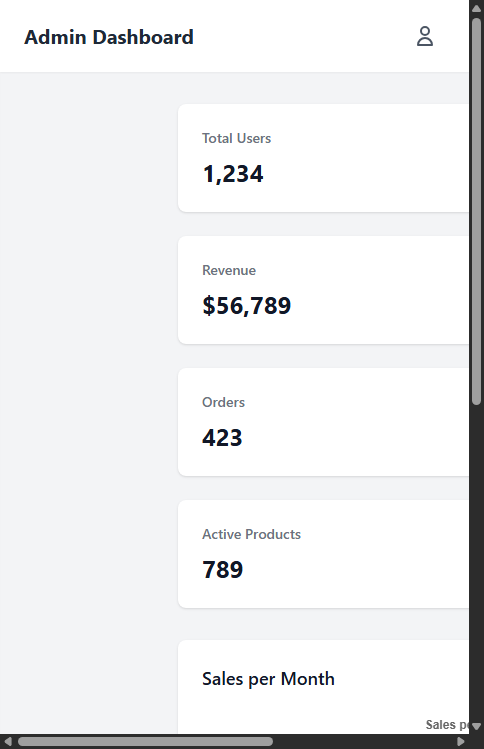Click the horizontal scrollbar right arrow
This screenshot has width=484, height=749.
pos(461,741)
